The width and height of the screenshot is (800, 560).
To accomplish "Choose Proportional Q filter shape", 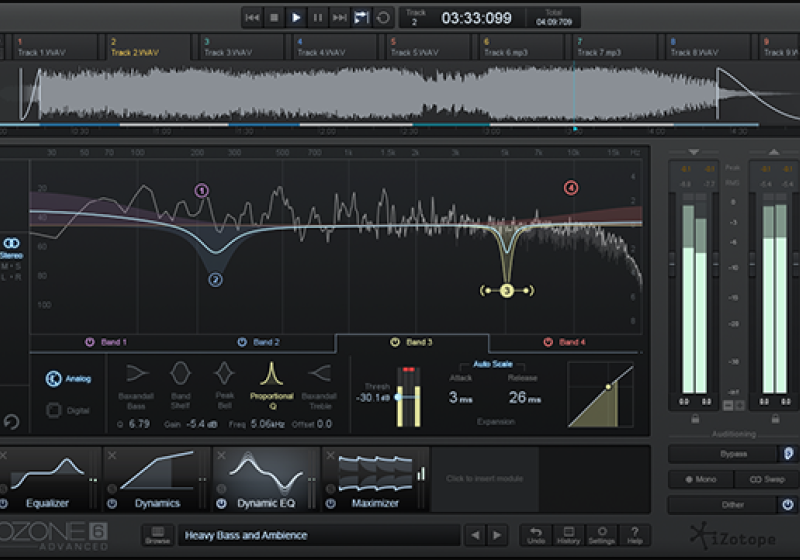I will [271, 386].
